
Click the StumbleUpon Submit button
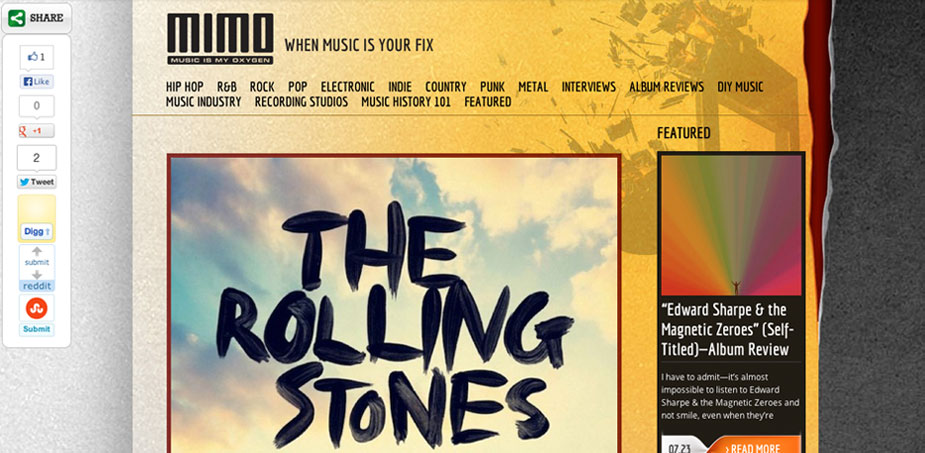[37, 329]
